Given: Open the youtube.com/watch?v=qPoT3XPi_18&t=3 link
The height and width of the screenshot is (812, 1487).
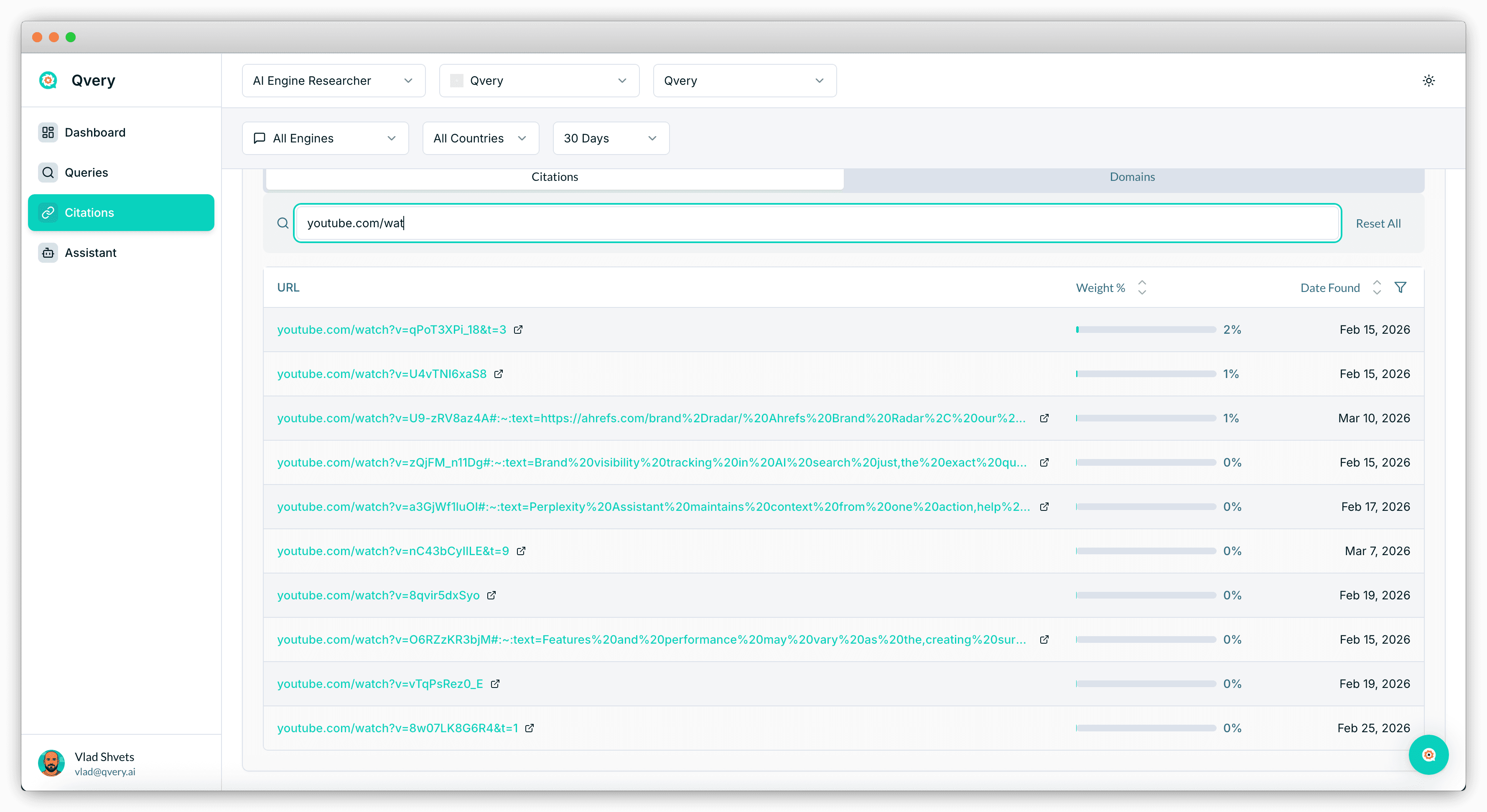Looking at the screenshot, I should [x=391, y=330].
